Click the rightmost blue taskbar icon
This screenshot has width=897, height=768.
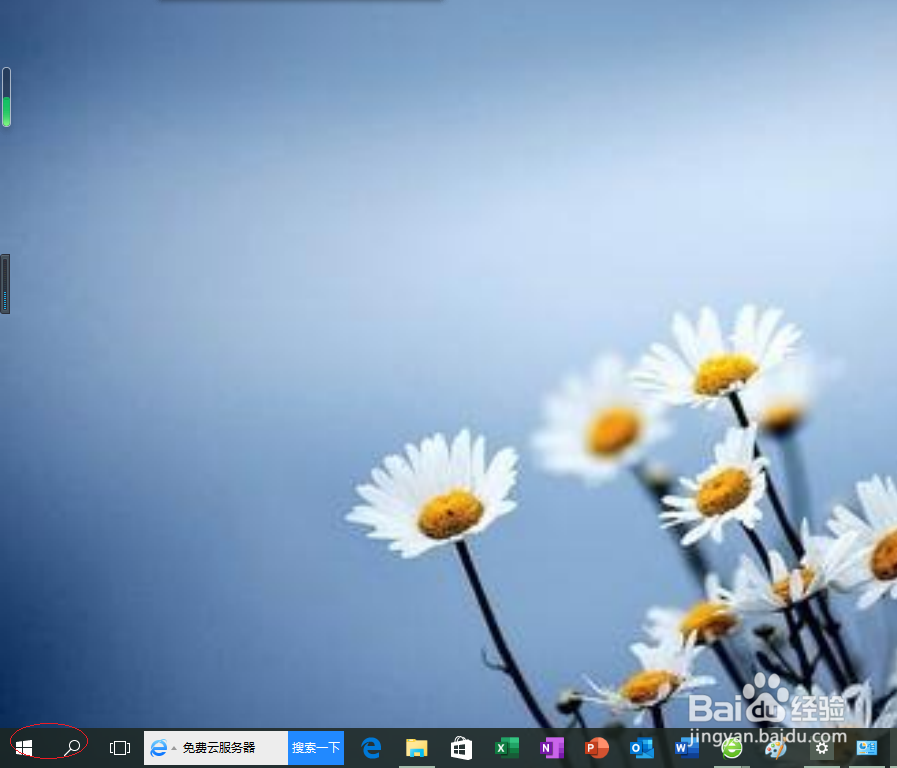pos(865,747)
